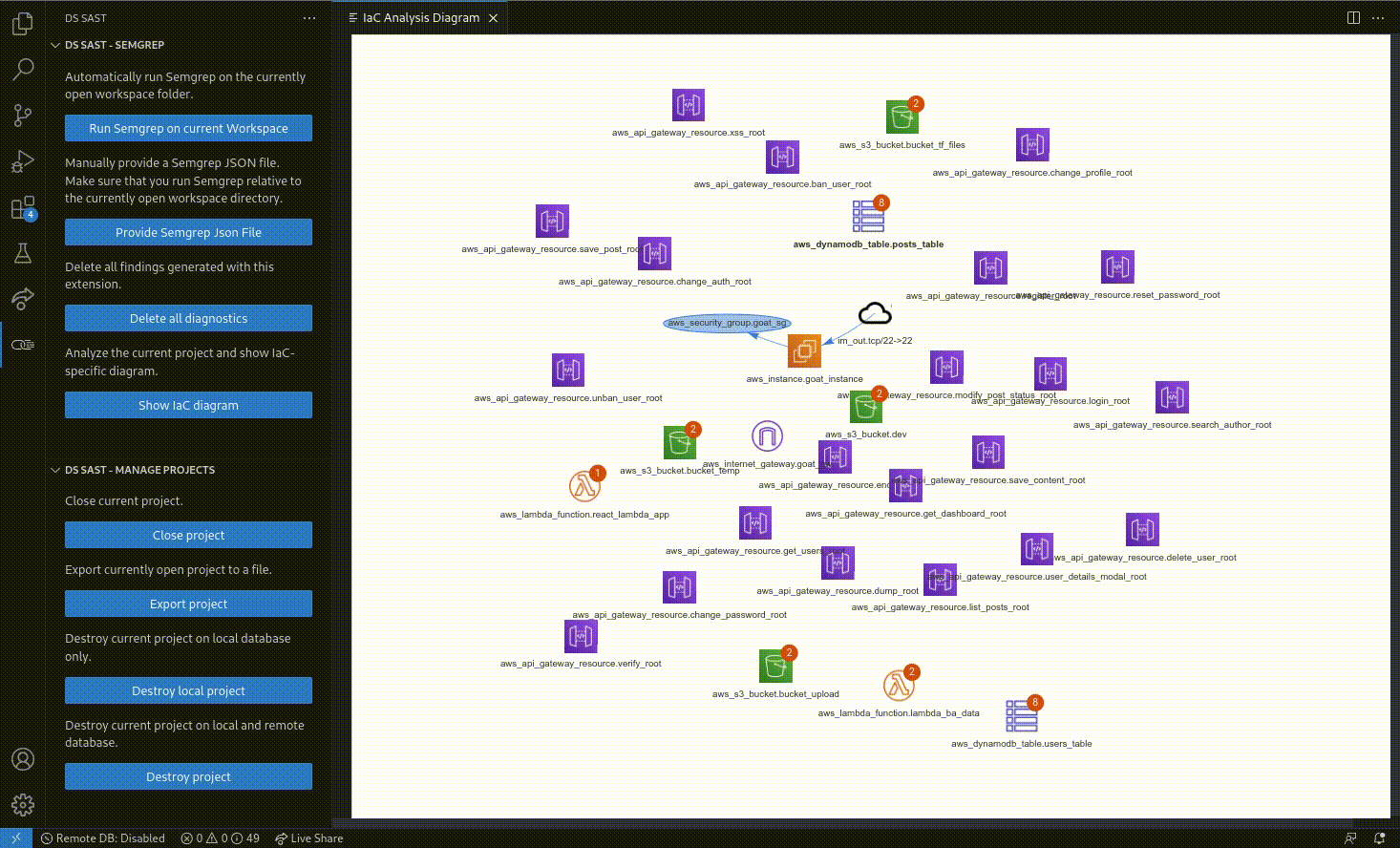
Task: Select the aws_lambda_function.react_lambda_app node icon
Action: click(584, 486)
